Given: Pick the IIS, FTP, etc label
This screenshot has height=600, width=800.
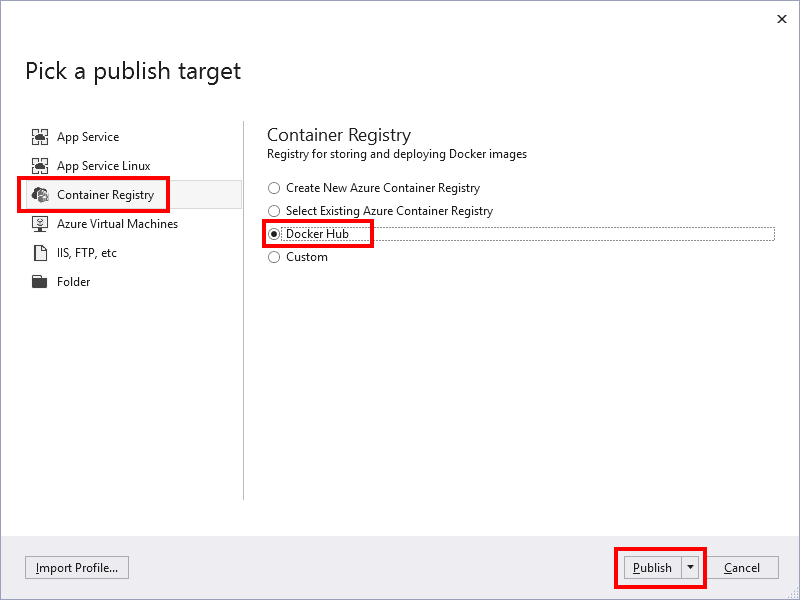Looking at the screenshot, I should [x=87, y=253].
